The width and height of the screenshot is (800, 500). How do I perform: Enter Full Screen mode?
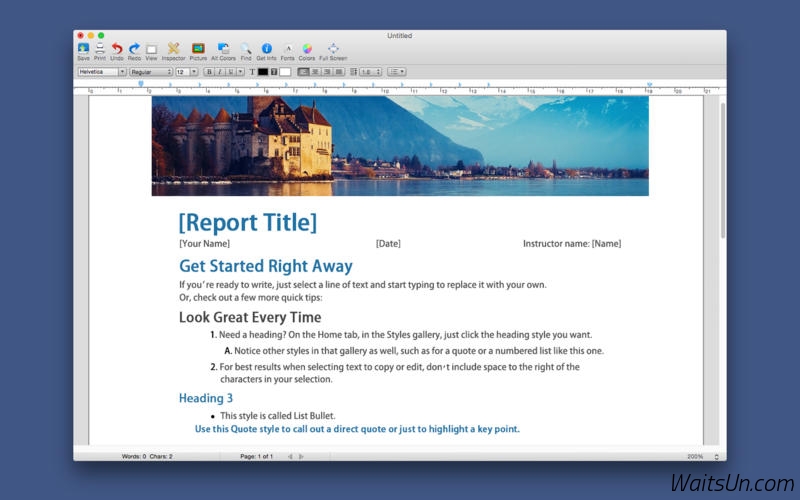coord(333,49)
